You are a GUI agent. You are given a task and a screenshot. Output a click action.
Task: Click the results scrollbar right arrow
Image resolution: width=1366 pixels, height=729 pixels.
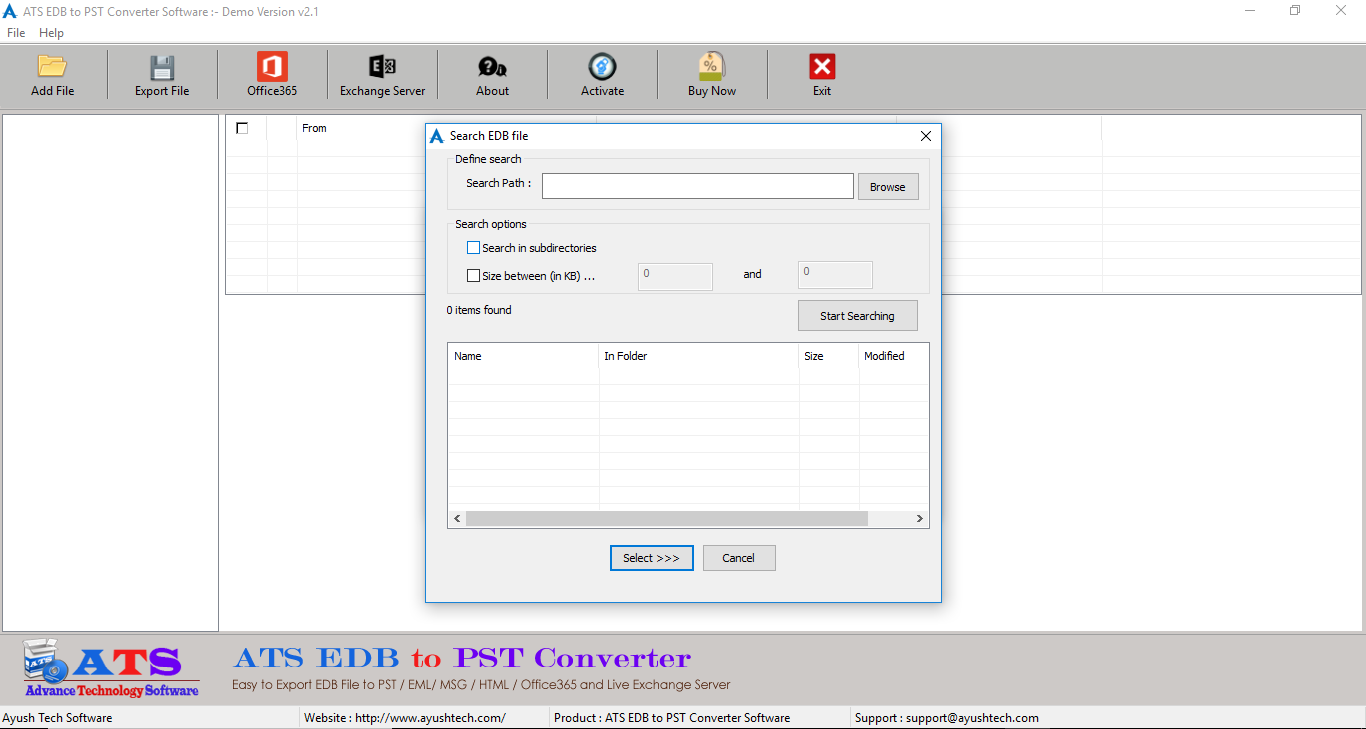(920, 518)
